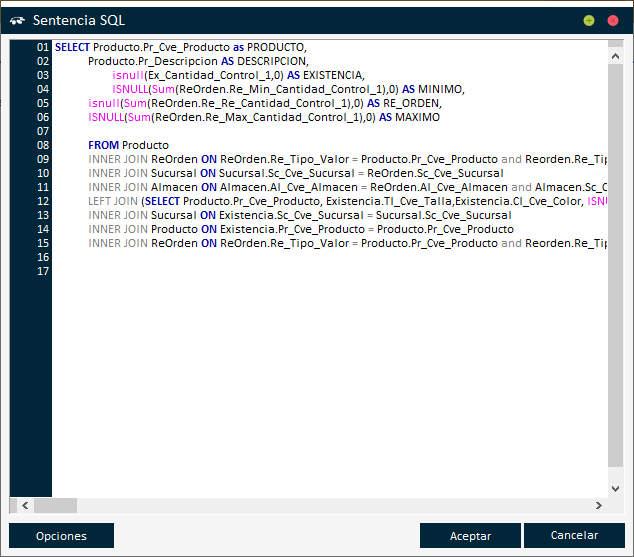Click the LEFT JOIN text on line 12
634x557 pixels.
coord(113,201)
